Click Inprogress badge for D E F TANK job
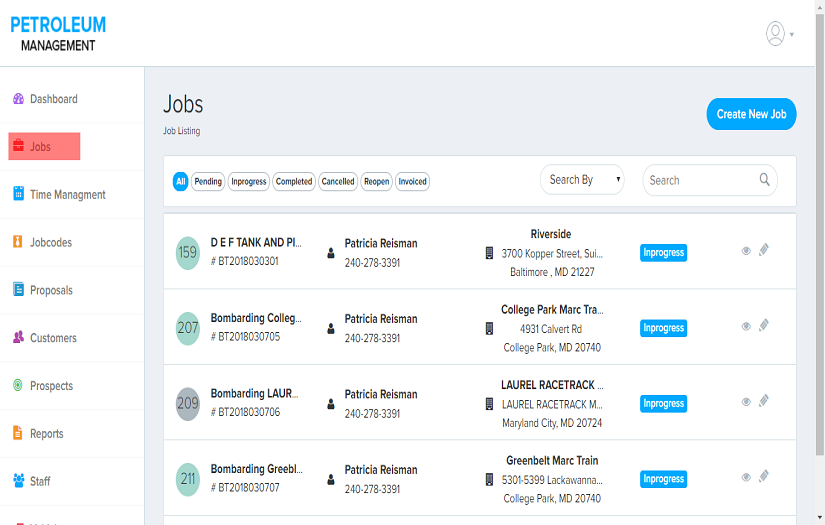 tap(663, 253)
